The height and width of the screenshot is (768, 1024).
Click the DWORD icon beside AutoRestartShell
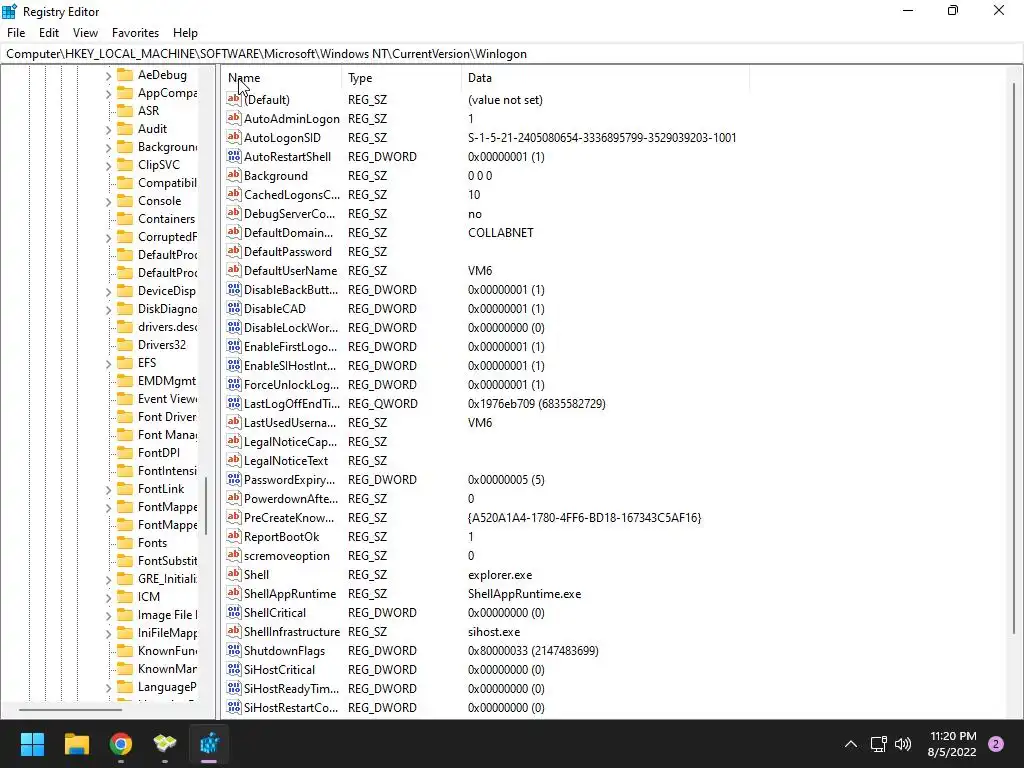[234, 156]
